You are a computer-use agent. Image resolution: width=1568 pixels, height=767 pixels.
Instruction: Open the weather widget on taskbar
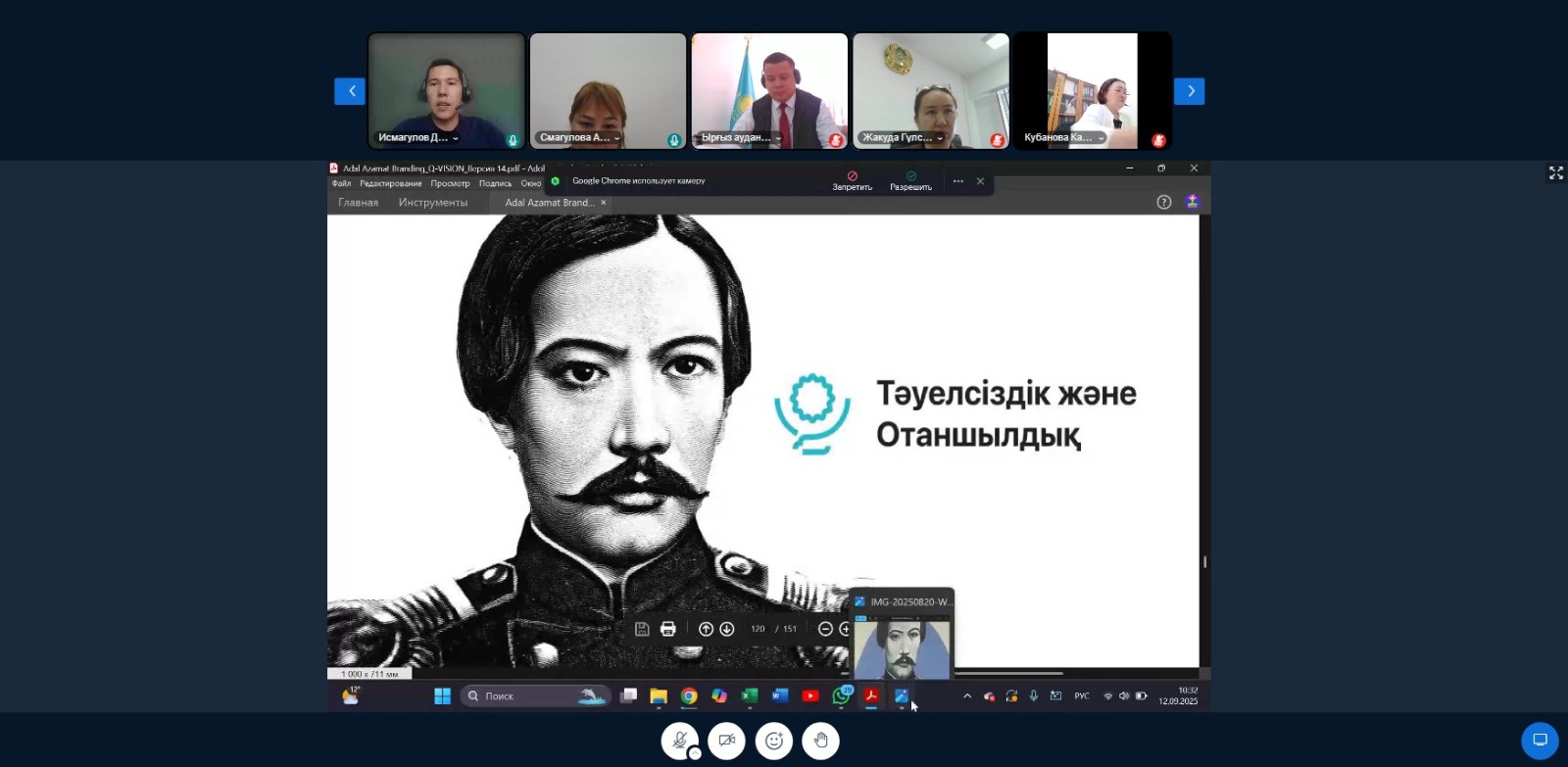coord(351,695)
